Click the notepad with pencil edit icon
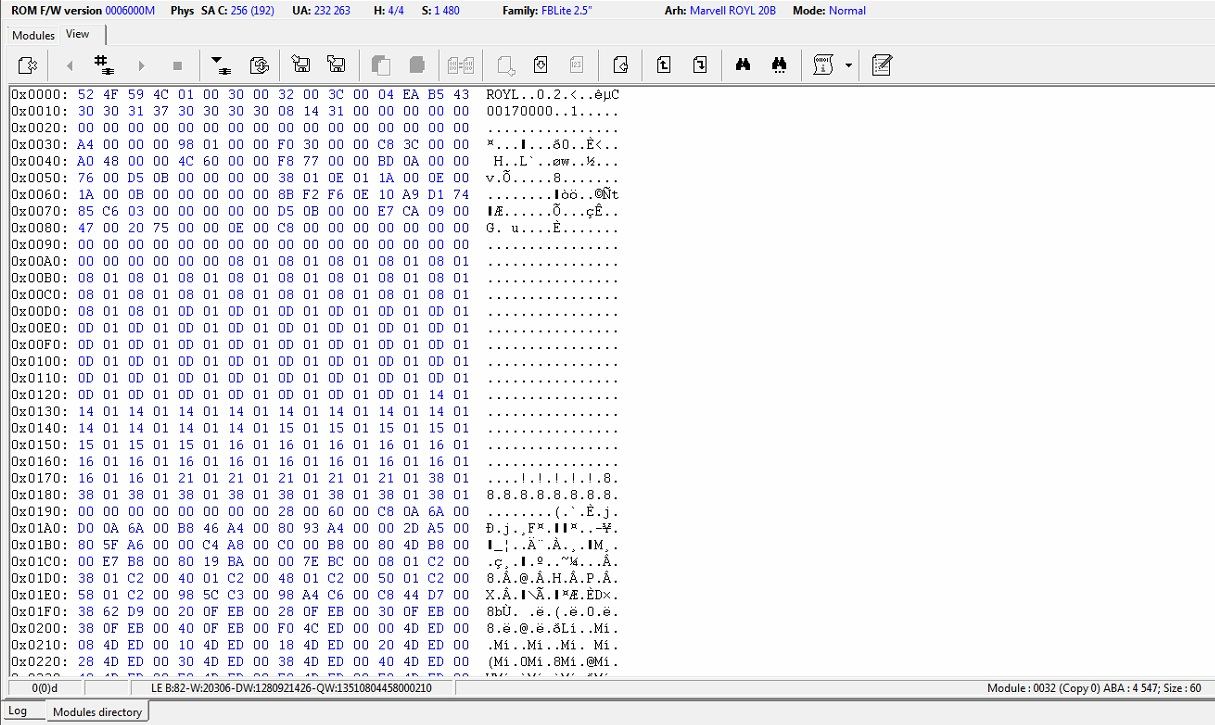This screenshot has height=725, width=1215. tap(881, 65)
